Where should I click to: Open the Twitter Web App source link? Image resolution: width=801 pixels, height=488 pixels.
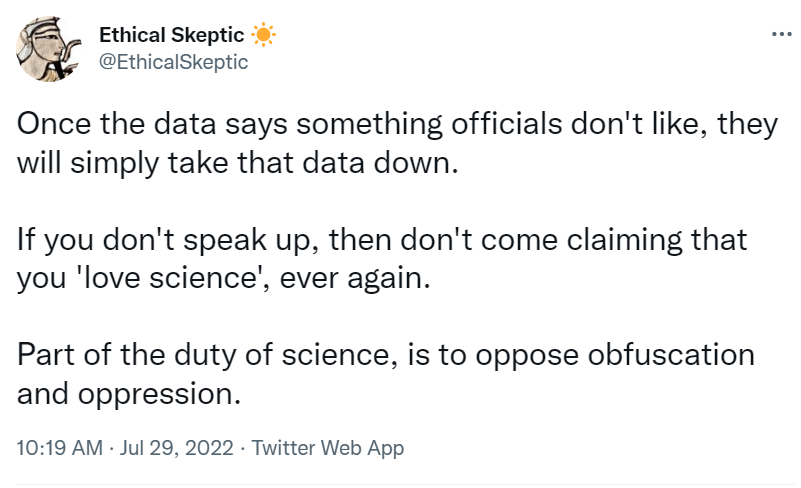(x=328, y=447)
